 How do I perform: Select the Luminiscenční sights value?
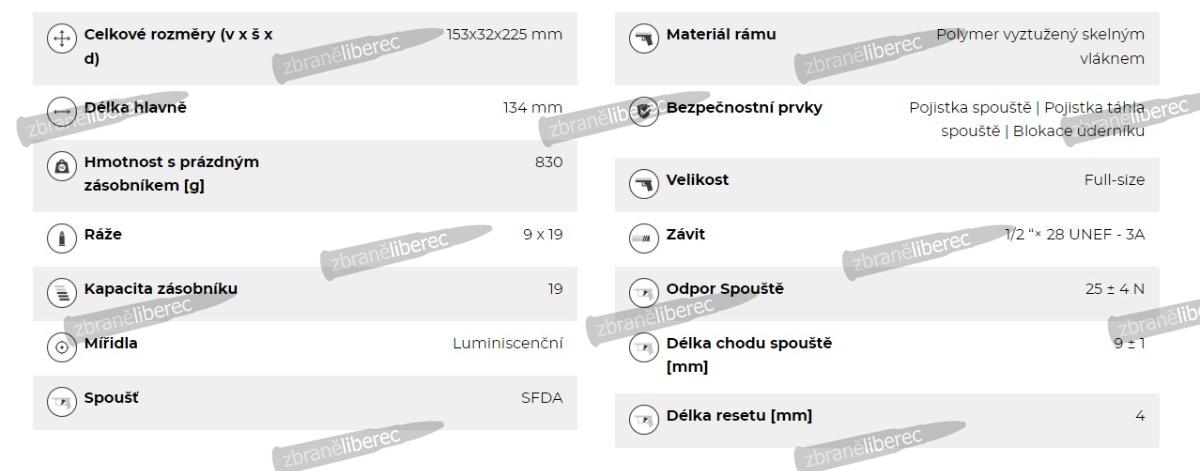(x=508, y=344)
